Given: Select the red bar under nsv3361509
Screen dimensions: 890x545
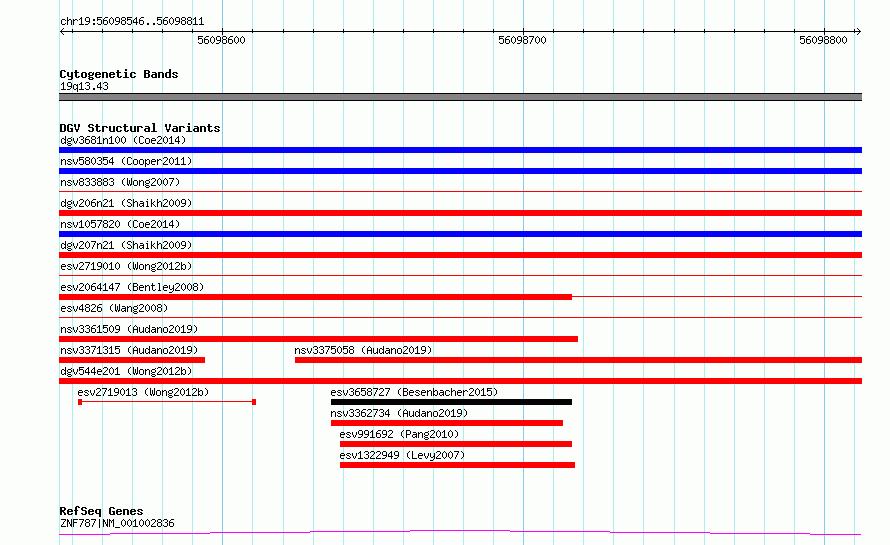Looking at the screenshot, I should [x=318, y=339].
